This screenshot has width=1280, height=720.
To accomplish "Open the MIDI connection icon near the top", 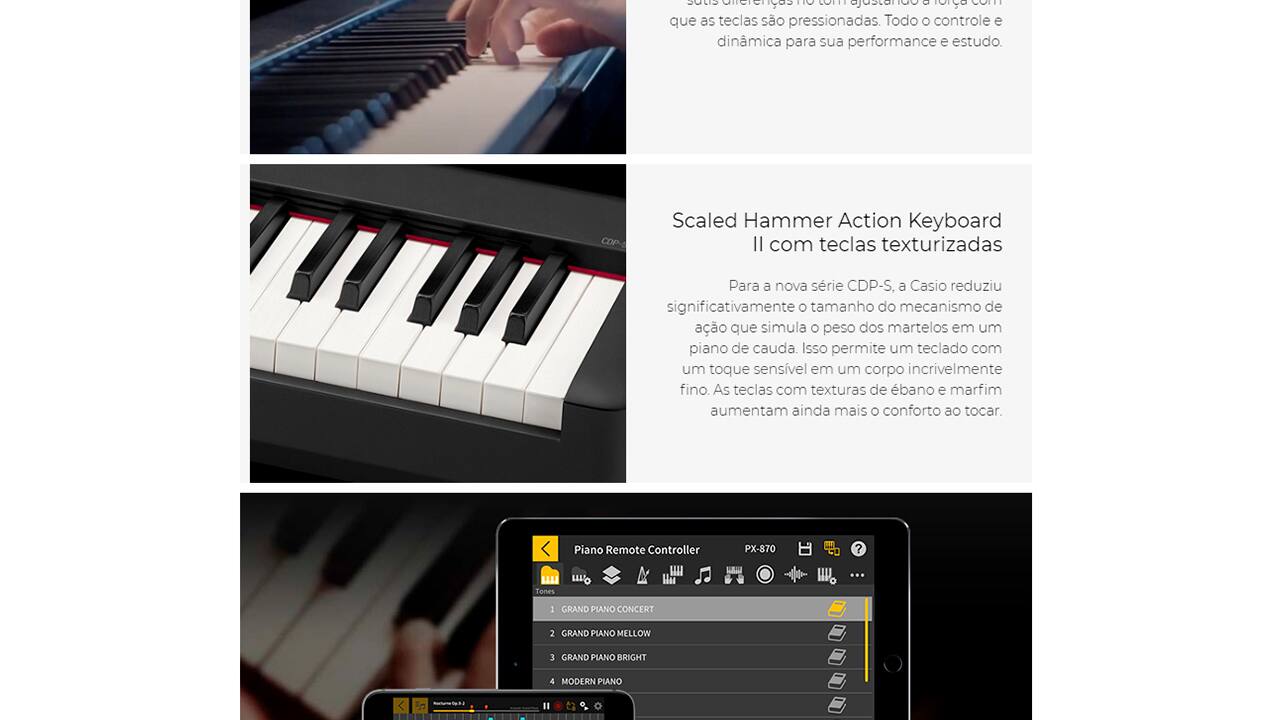I will coord(832,549).
